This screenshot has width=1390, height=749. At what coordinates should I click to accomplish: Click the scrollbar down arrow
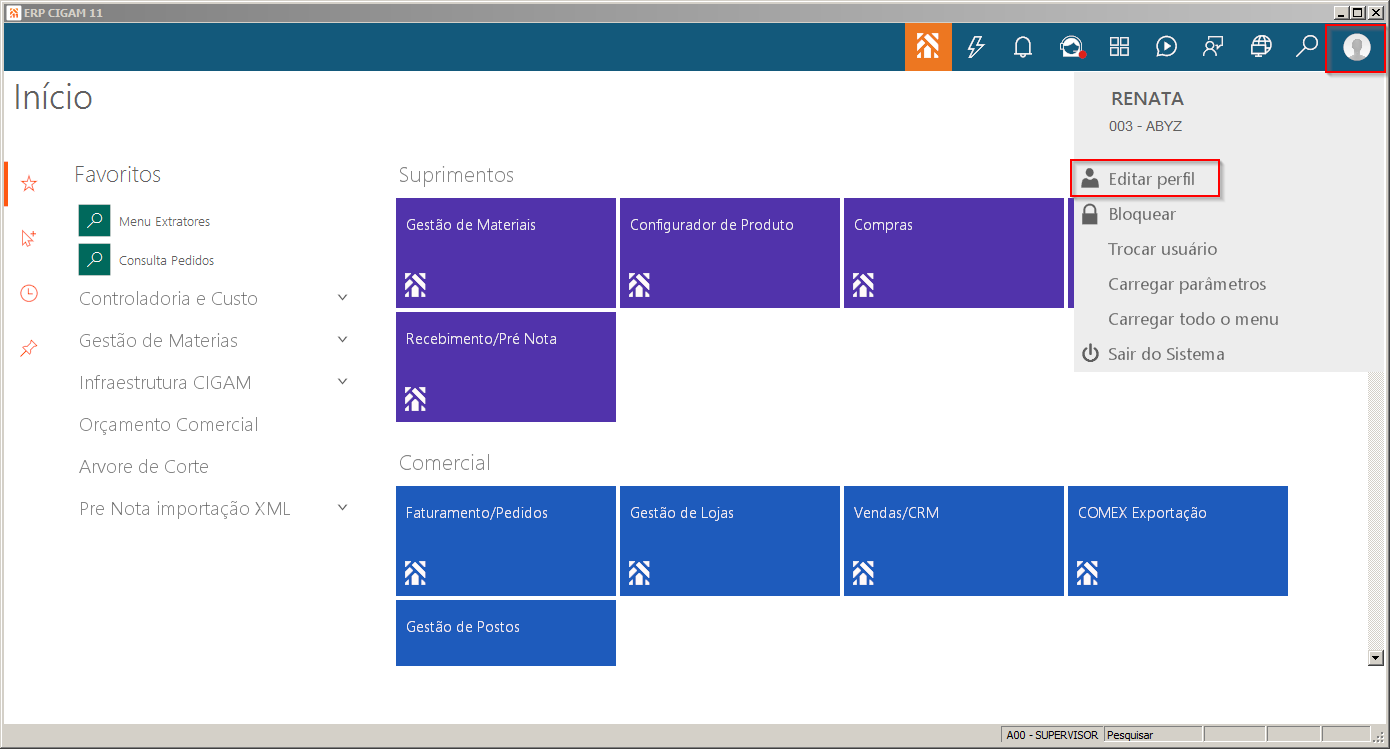pyautogui.click(x=1376, y=657)
